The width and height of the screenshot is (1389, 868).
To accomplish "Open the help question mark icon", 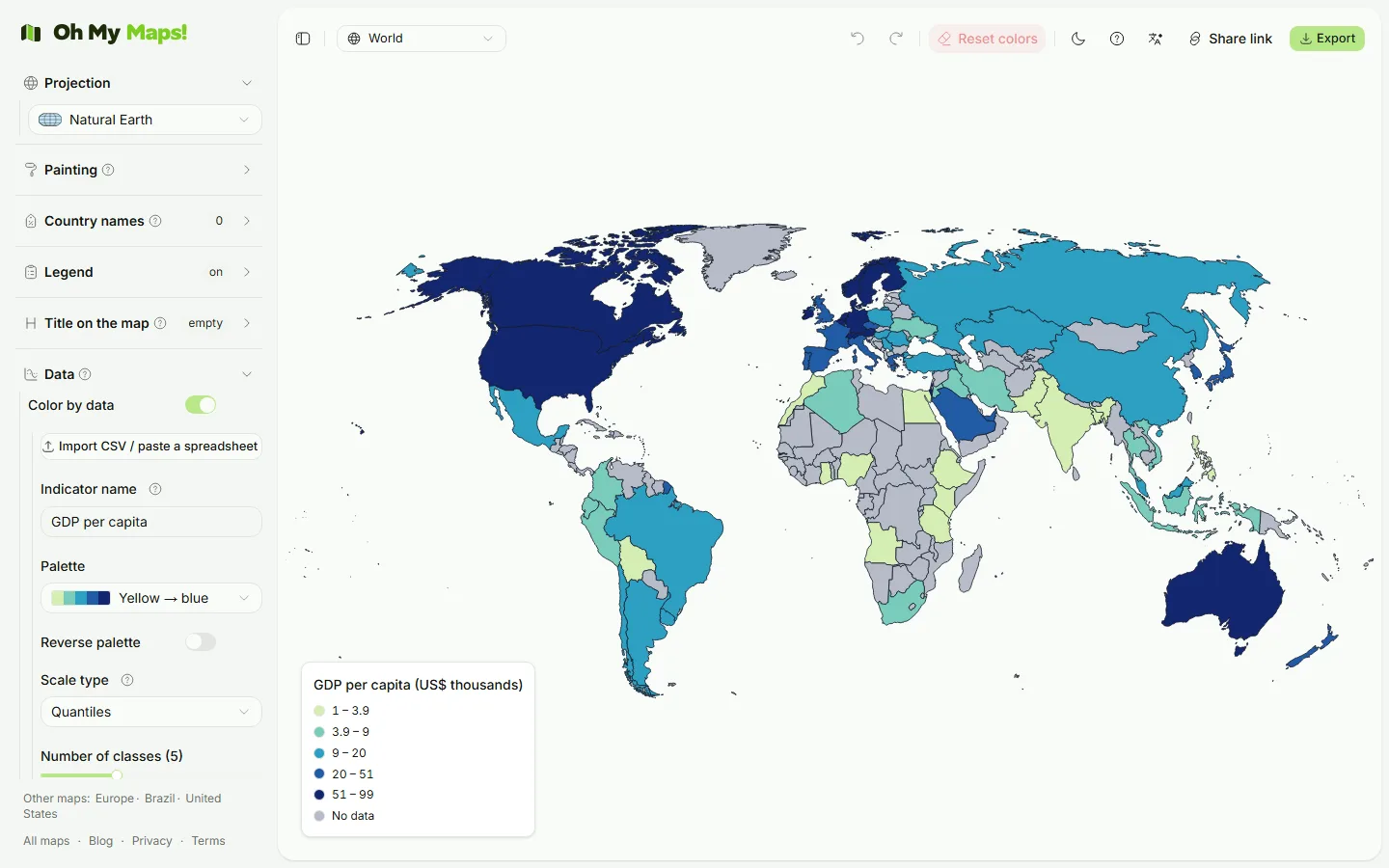I will pyautogui.click(x=1117, y=39).
